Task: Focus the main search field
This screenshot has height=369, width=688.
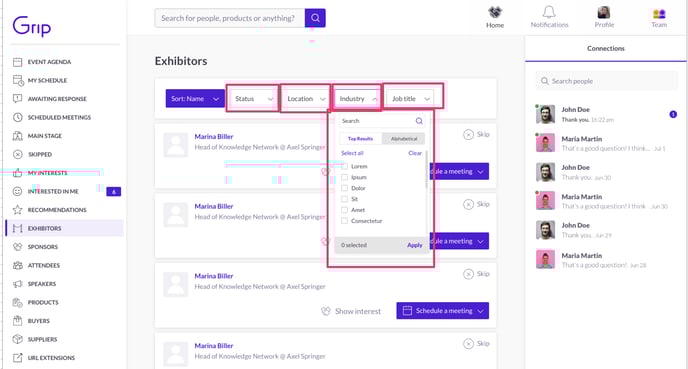Action: 230,18
